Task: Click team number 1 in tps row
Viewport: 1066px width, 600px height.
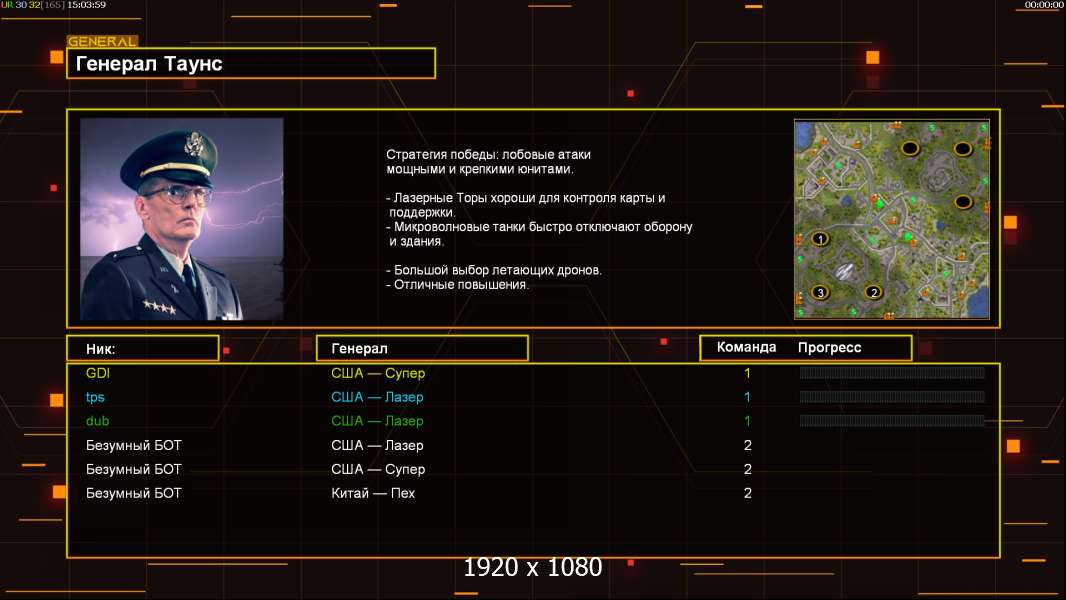Action: point(747,397)
